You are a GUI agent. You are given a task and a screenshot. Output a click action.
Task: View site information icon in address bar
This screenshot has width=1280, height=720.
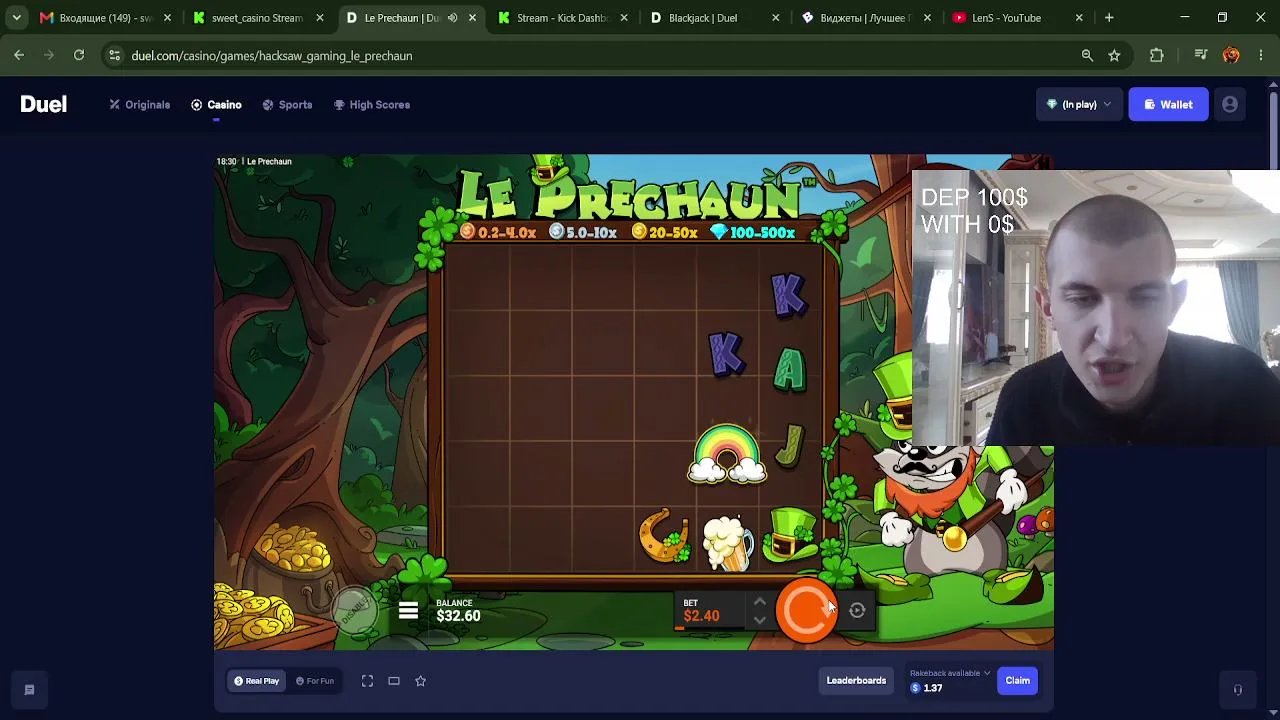tap(114, 56)
